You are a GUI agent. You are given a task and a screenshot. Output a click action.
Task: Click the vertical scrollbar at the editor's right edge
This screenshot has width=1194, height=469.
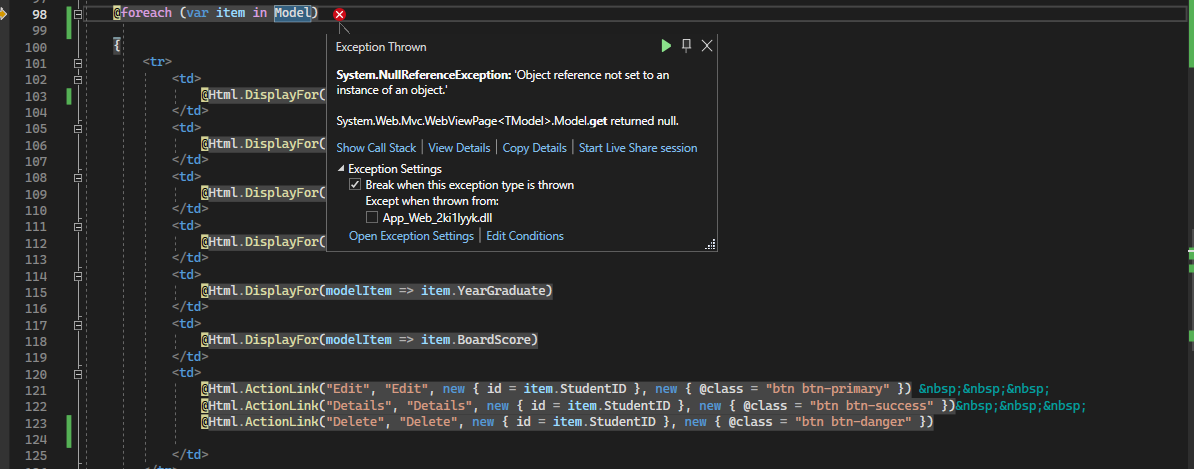[x=1189, y=234]
